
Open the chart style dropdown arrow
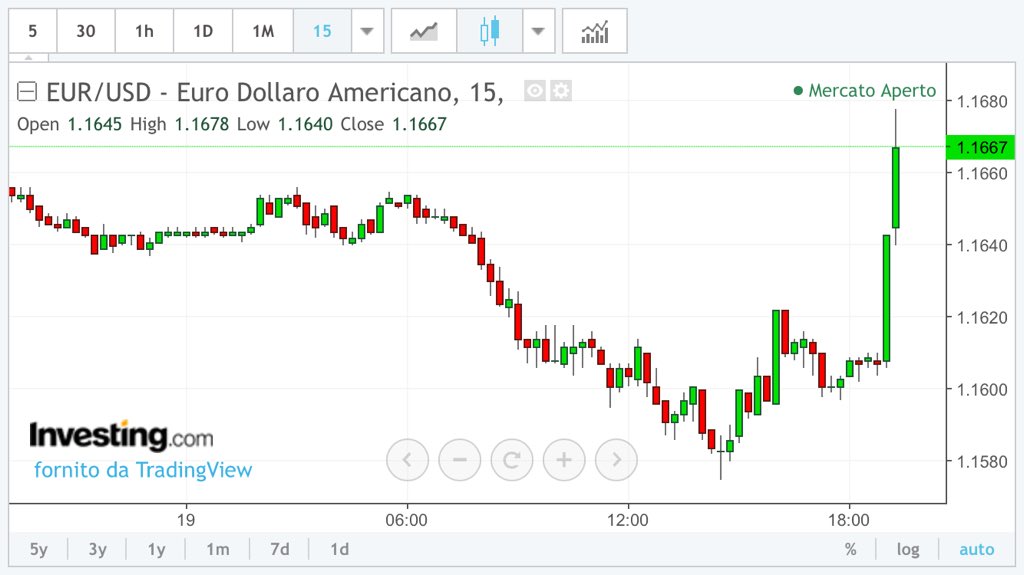[538, 31]
